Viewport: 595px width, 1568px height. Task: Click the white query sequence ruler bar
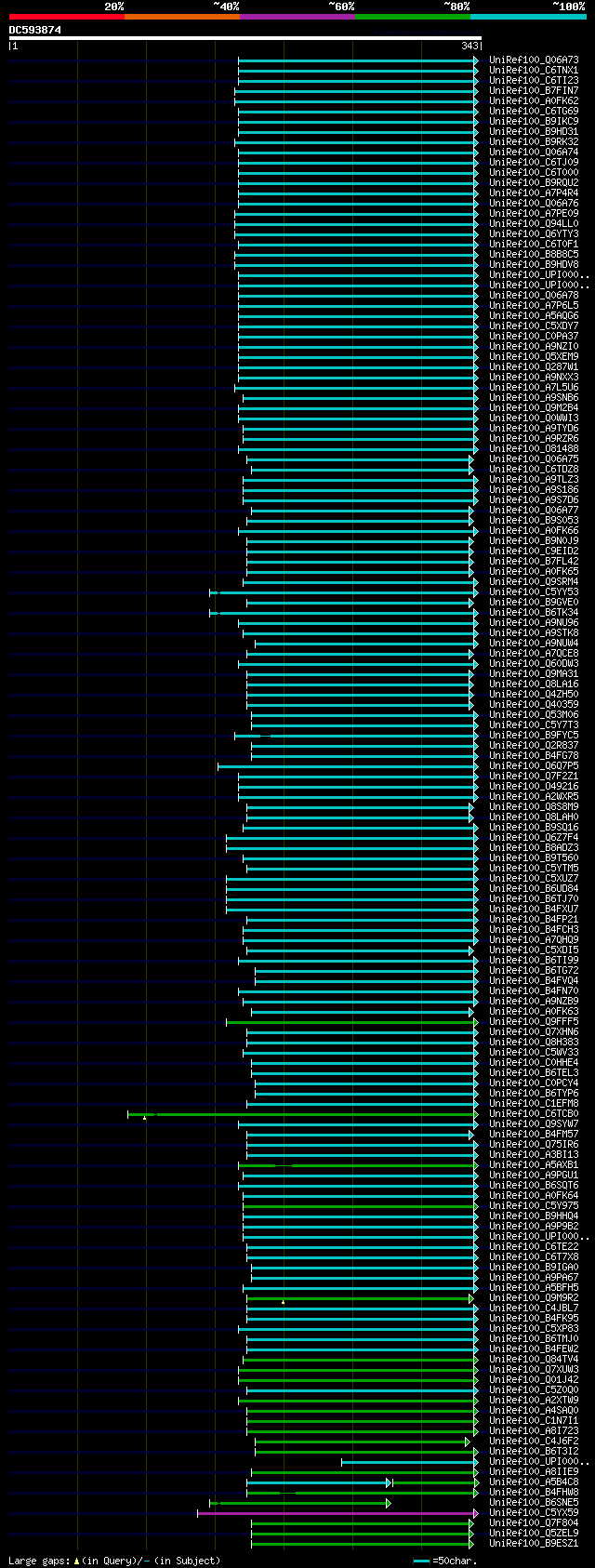pyautogui.click(x=245, y=38)
